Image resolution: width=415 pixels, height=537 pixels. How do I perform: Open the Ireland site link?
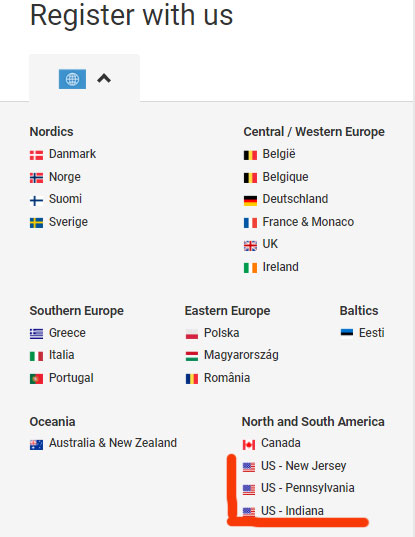[280, 267]
